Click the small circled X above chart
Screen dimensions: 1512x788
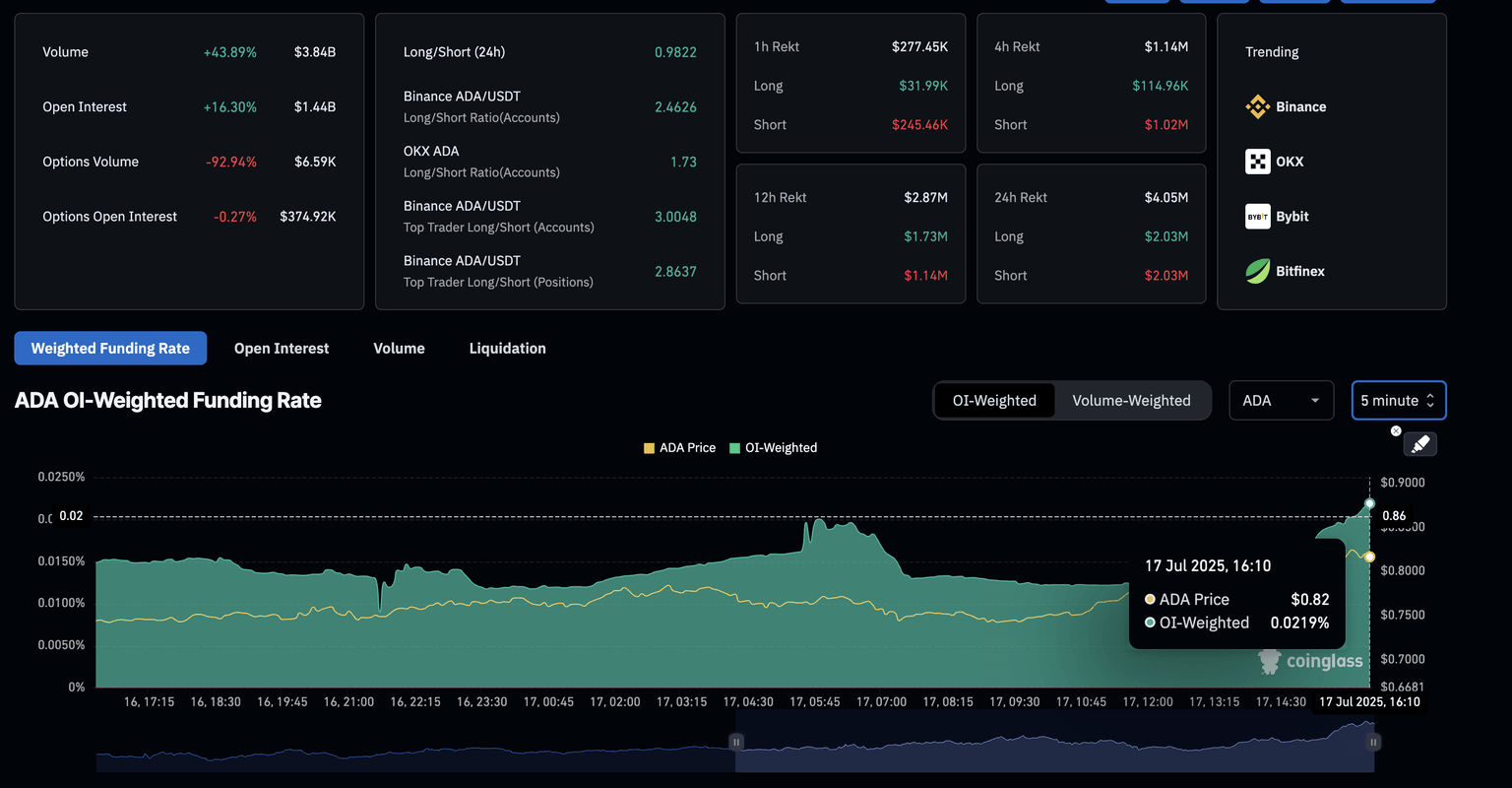1395,431
